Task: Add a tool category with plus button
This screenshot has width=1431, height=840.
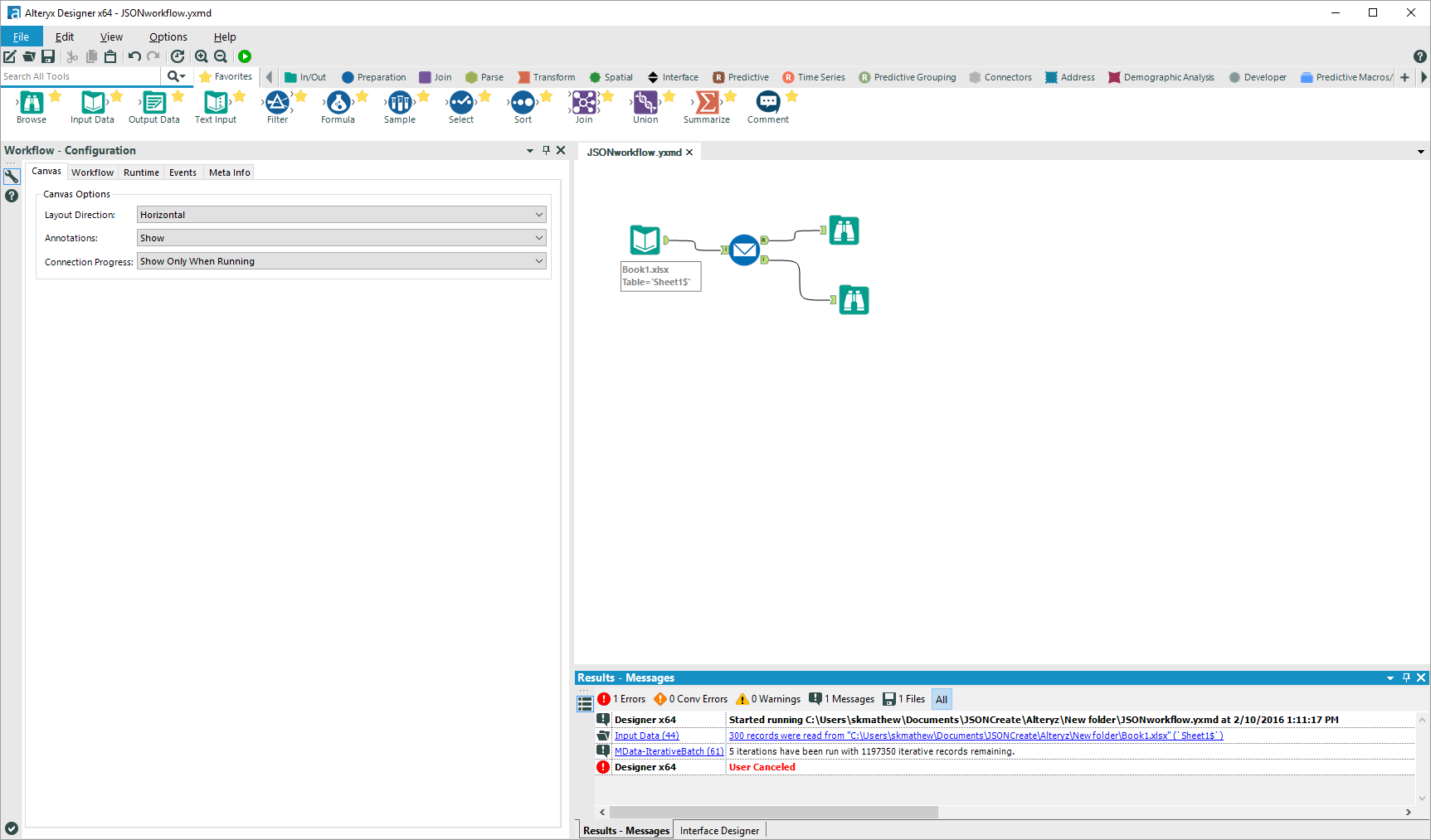Action: pyautogui.click(x=1404, y=77)
